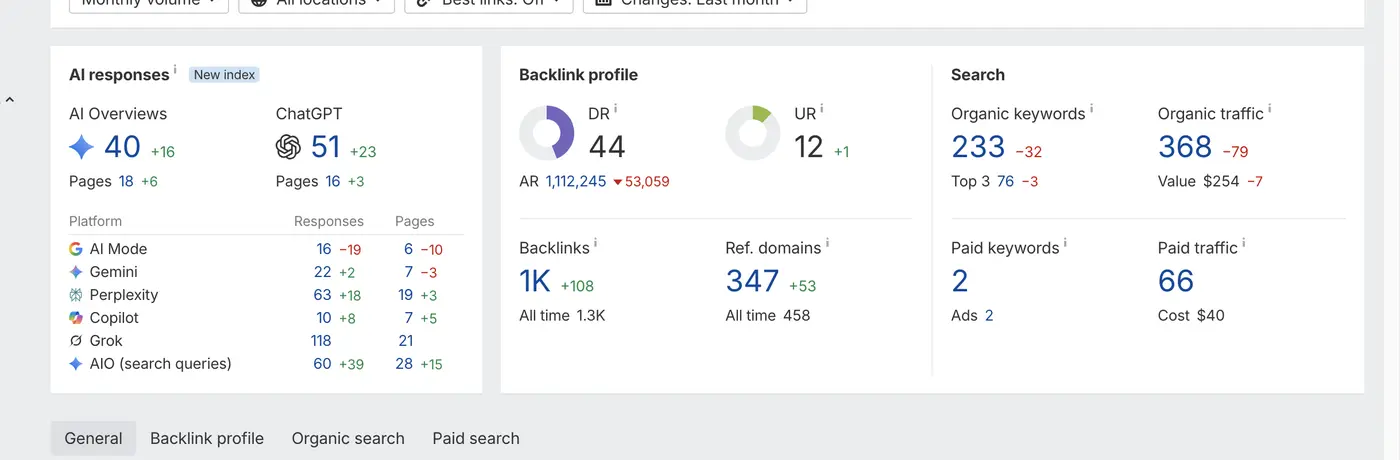Click the New index badge

(x=224, y=75)
